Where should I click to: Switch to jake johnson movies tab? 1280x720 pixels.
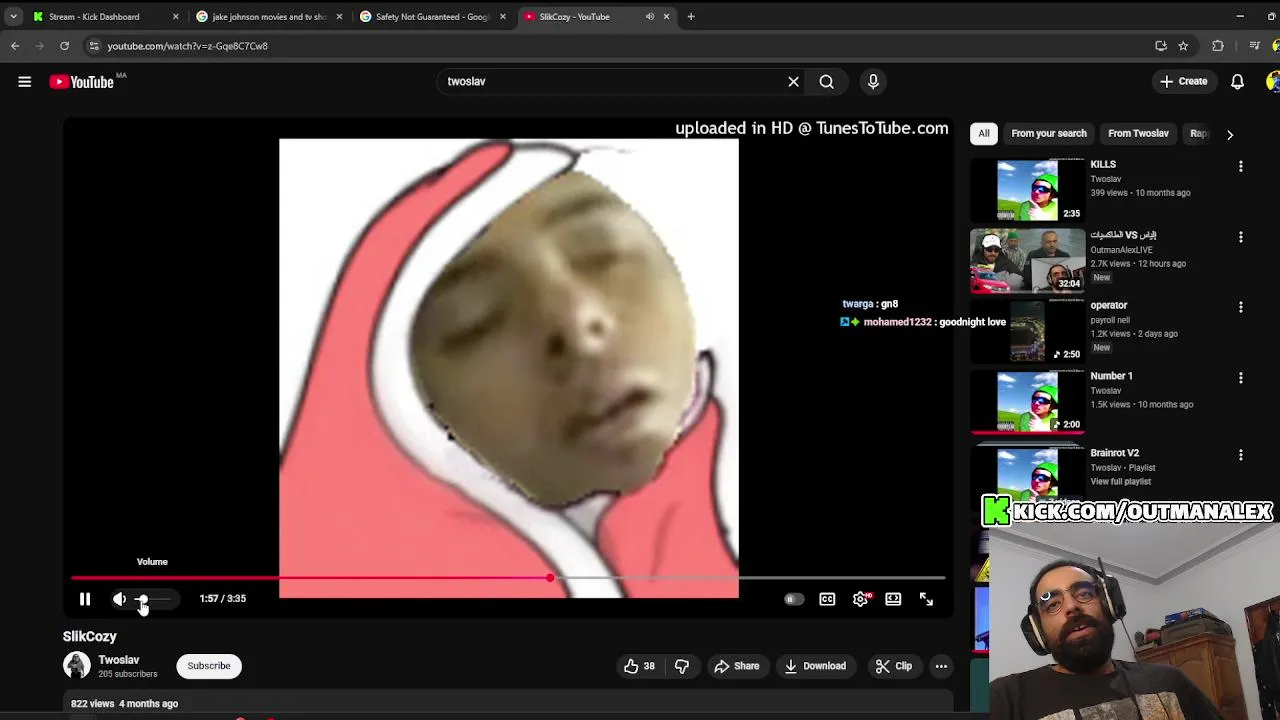point(269,16)
